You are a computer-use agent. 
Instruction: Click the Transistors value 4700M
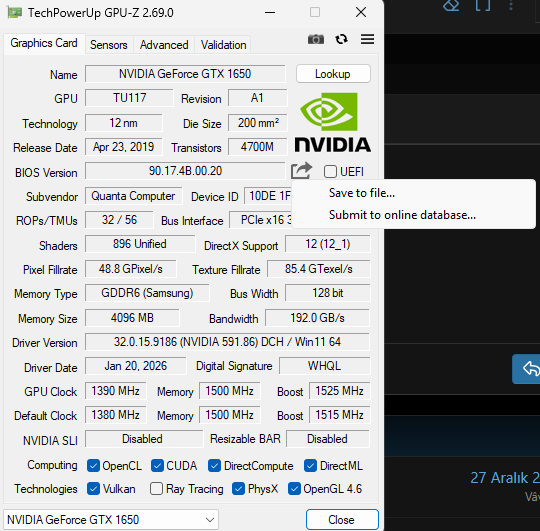(x=258, y=147)
